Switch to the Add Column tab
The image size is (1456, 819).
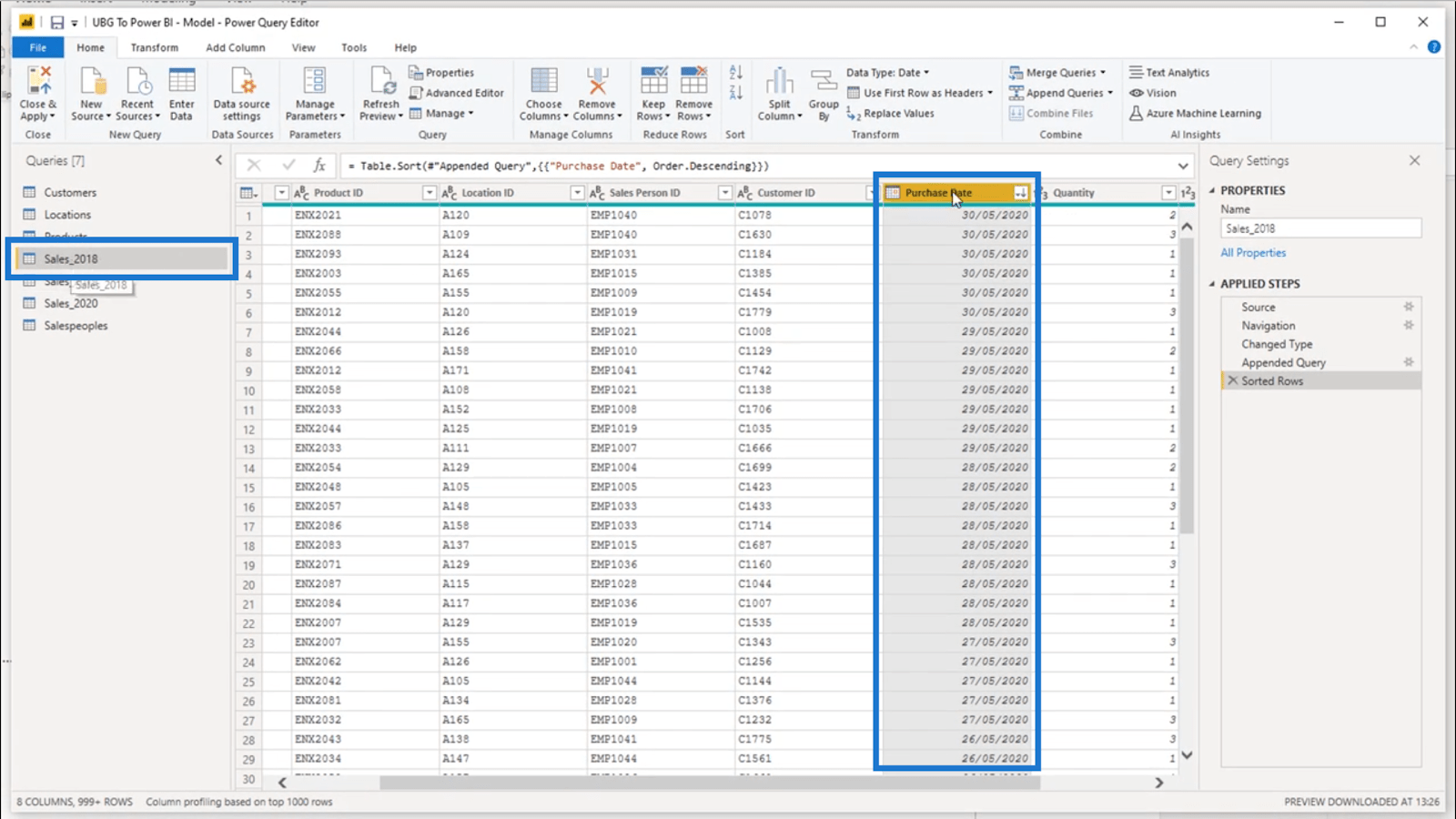click(235, 47)
